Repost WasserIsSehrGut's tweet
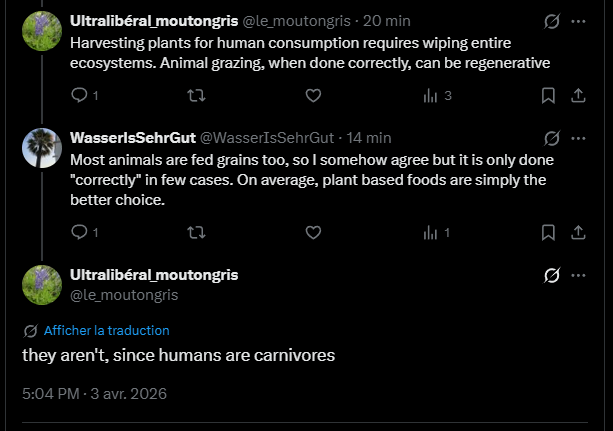Image resolution: width=613 pixels, height=431 pixels. point(196,232)
